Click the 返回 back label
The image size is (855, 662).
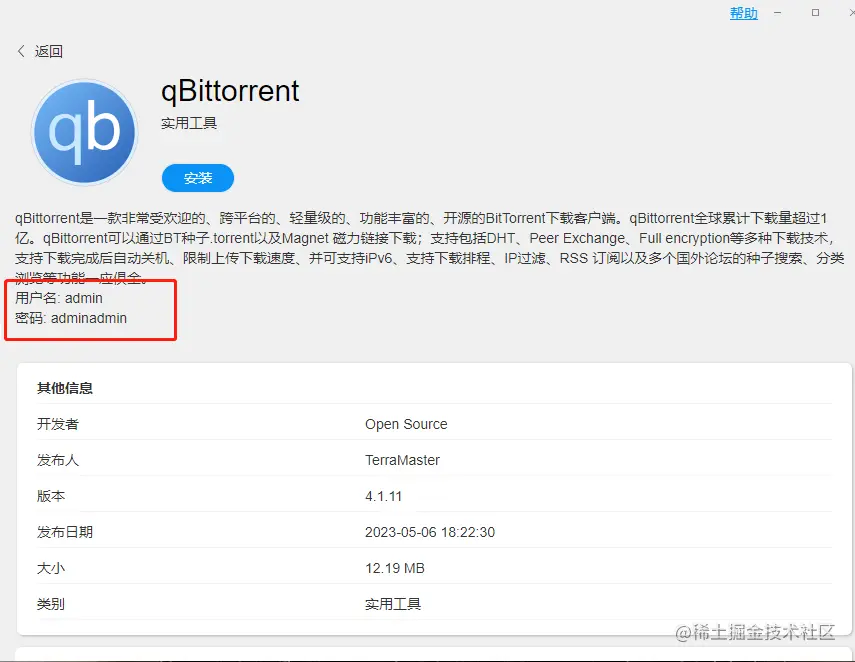[49, 51]
